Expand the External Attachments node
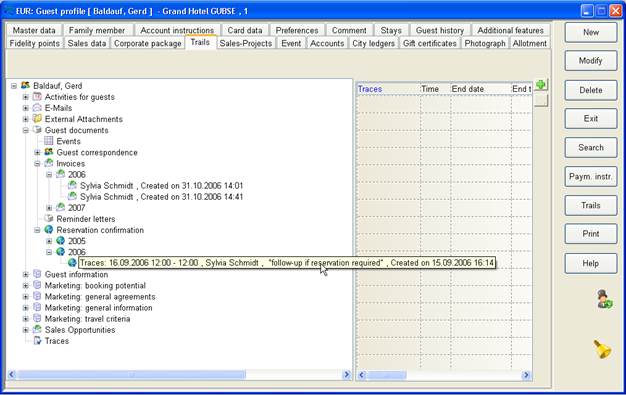The height and width of the screenshot is (395, 626). coord(26,119)
